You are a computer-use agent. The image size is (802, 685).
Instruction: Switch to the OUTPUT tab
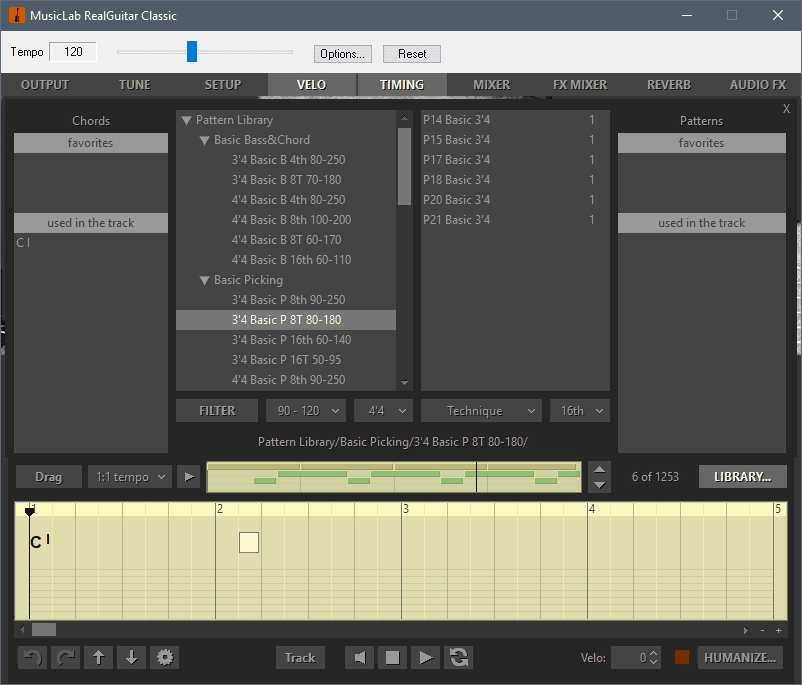click(45, 84)
